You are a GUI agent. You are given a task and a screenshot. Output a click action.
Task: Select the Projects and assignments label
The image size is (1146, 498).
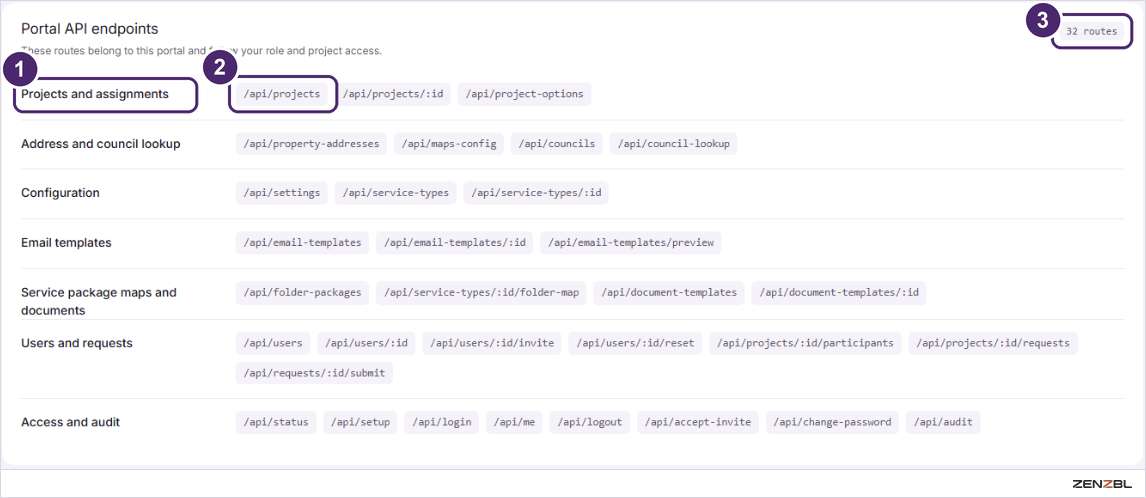pyautogui.click(x=95, y=94)
